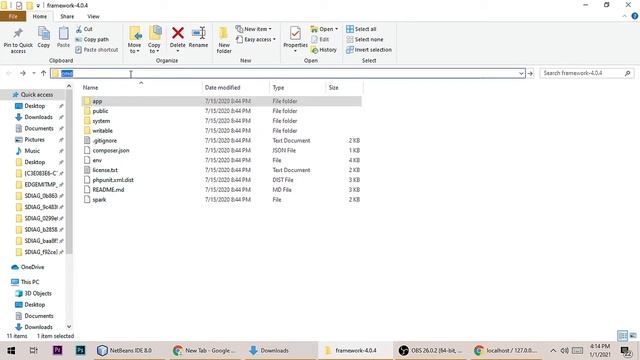Viewport: 640px width, 360px height.
Task: Click Select all
Action: (x=361, y=29)
